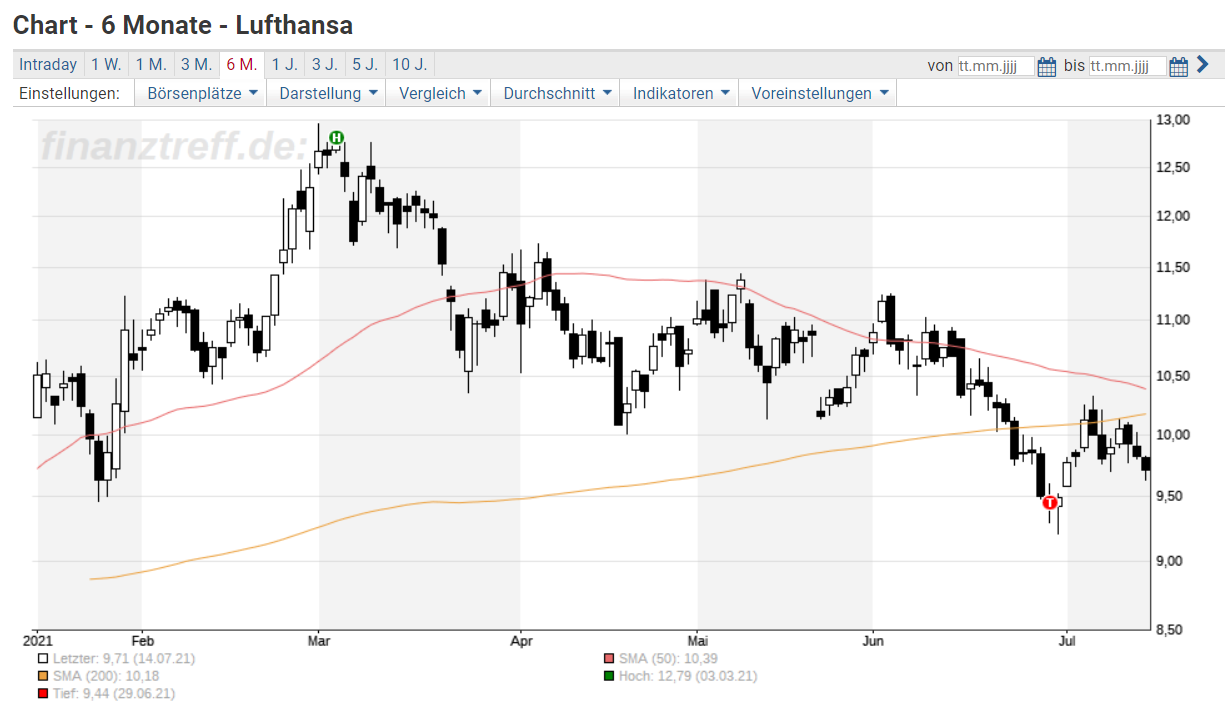Click the red Tief legend swatch

[43, 693]
